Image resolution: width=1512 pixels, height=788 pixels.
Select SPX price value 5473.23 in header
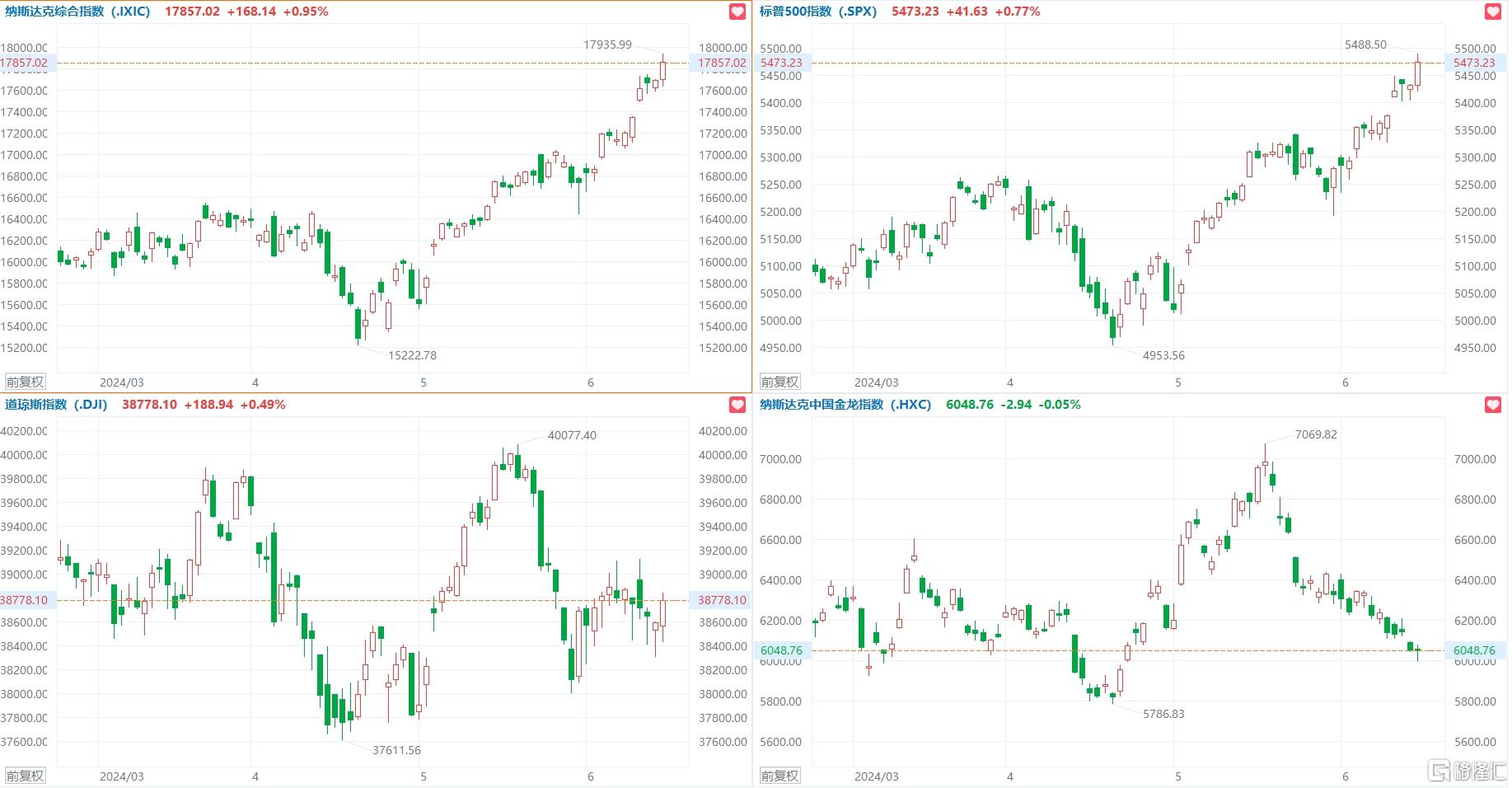pos(915,12)
